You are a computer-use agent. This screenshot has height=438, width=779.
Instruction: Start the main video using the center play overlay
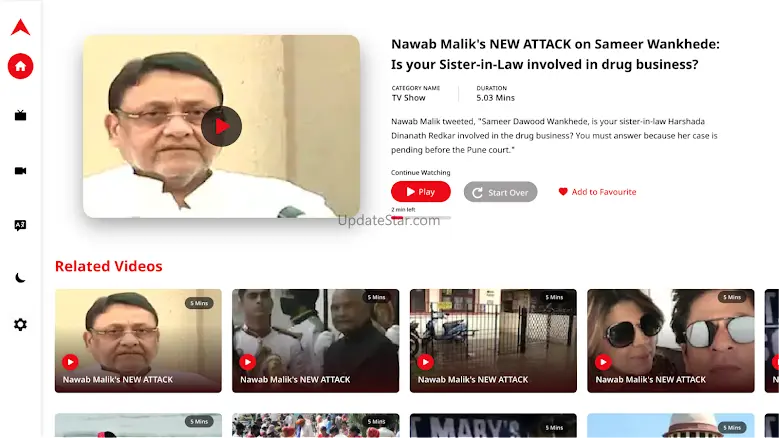pos(222,126)
